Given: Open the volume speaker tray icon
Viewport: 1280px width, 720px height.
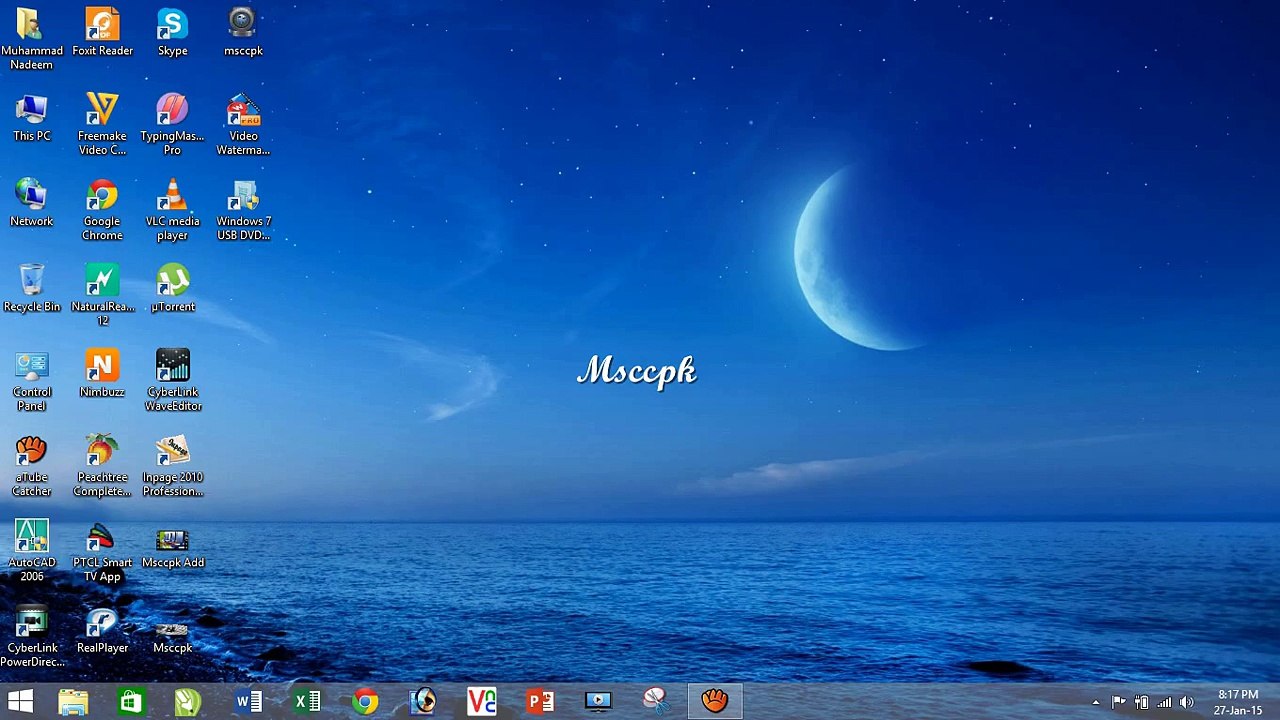Looking at the screenshot, I should click(1187, 702).
